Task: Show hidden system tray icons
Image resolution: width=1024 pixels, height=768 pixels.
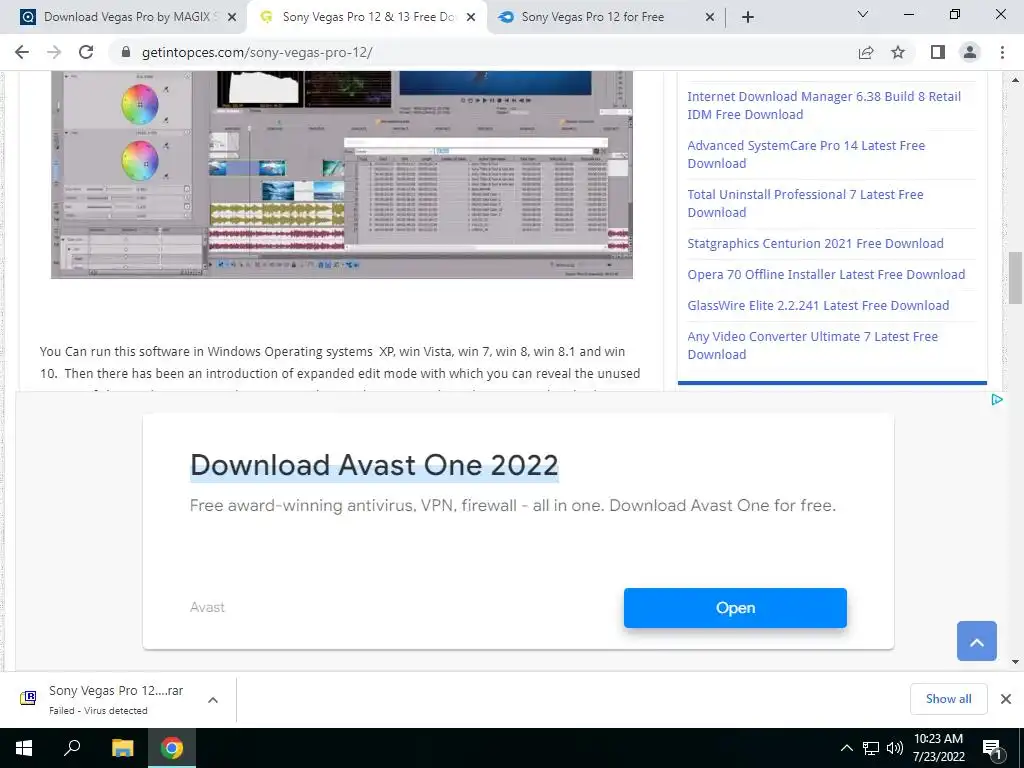Action: [846, 748]
